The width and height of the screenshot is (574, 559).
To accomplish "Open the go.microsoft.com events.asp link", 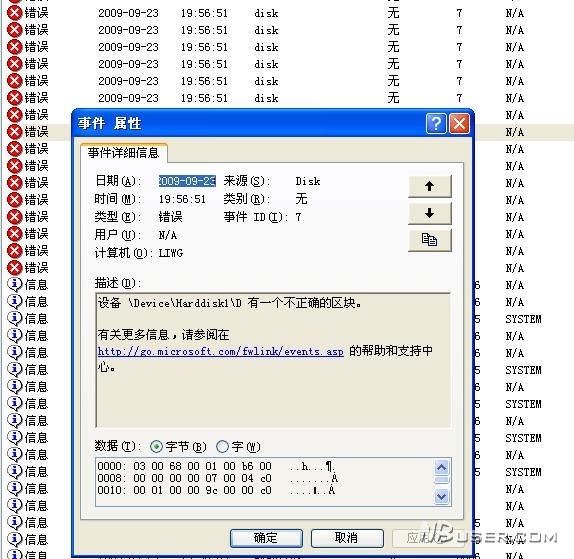I will (221, 352).
